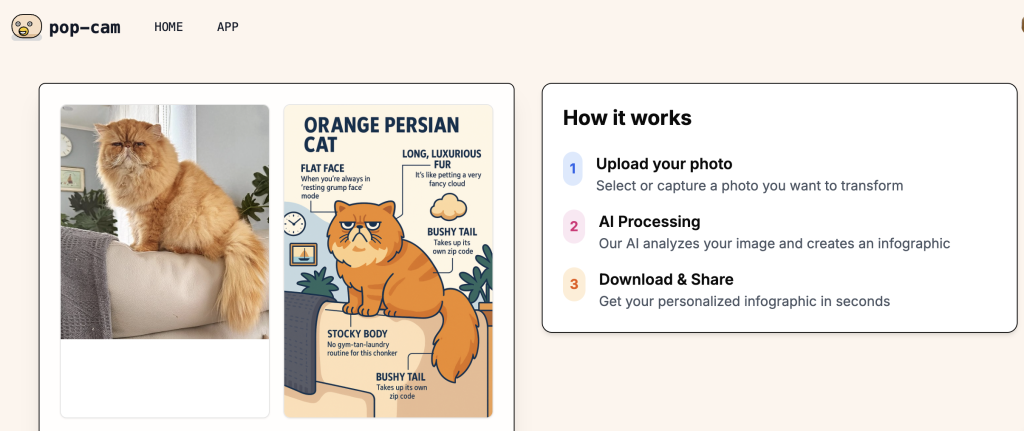Click the FLAT FACE label on infographic
1024x431 pixels.
tap(322, 168)
